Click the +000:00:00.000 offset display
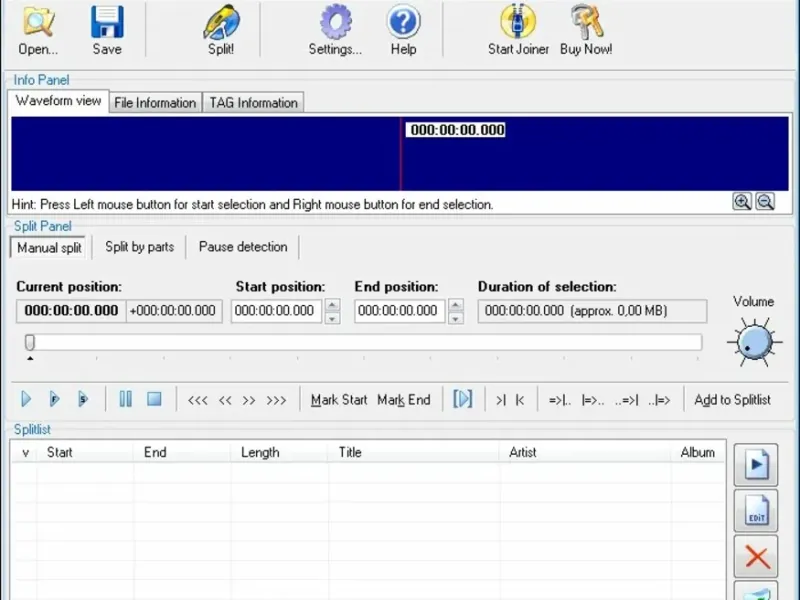Screen dimensions: 800x600 coord(173,311)
